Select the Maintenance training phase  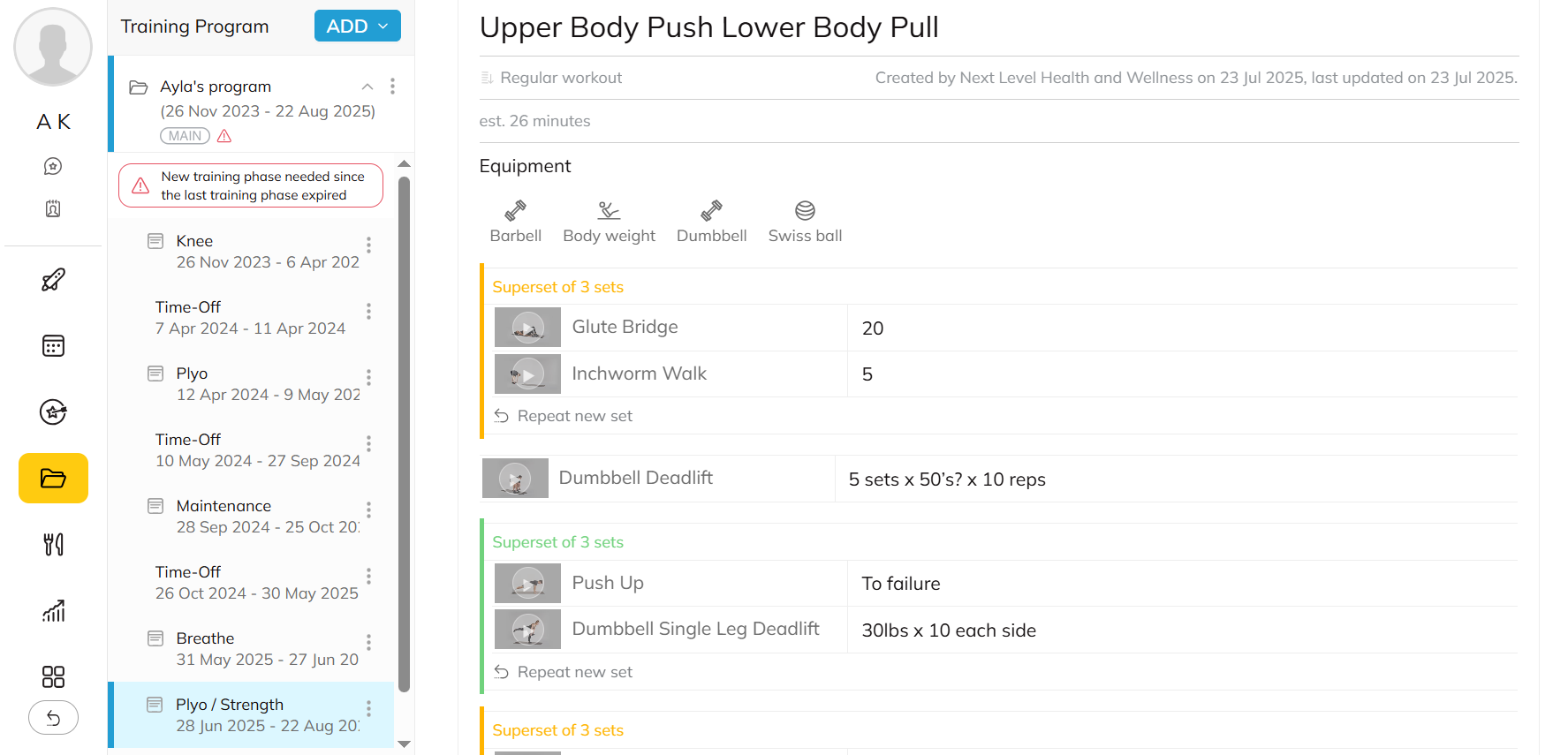point(223,506)
